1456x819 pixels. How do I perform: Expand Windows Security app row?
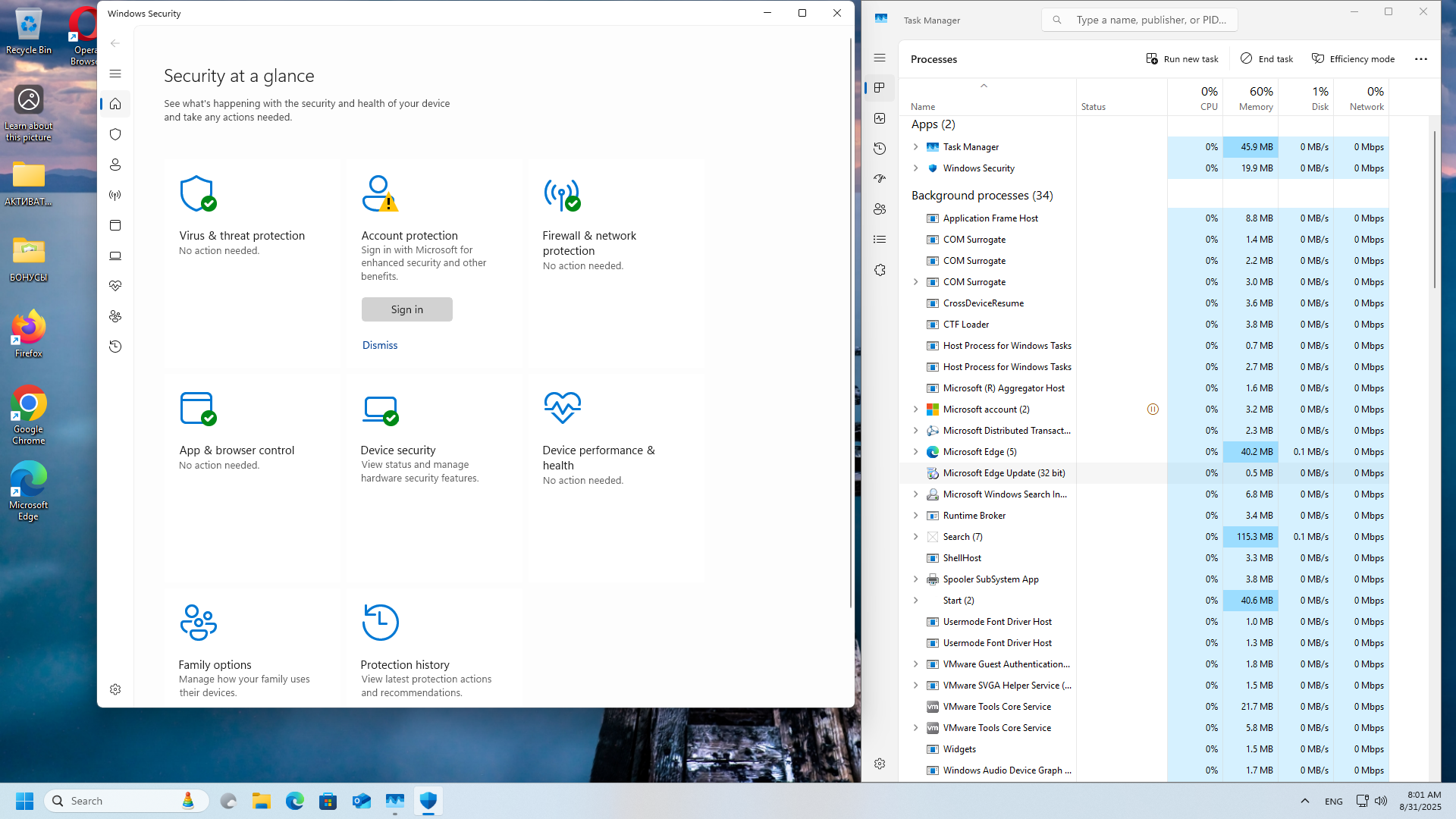tap(915, 168)
